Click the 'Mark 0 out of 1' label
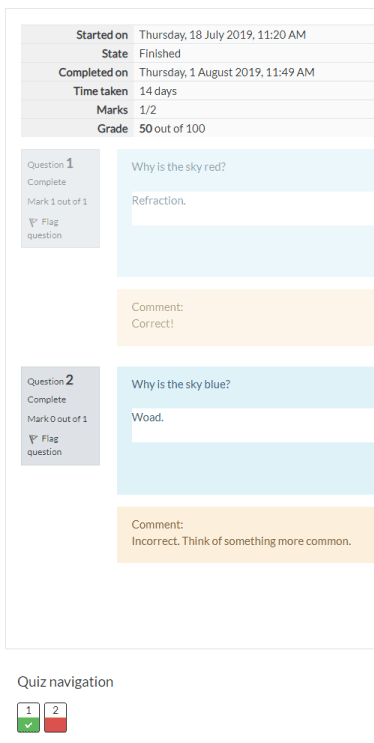This screenshot has width=374, height=743. tap(57, 419)
